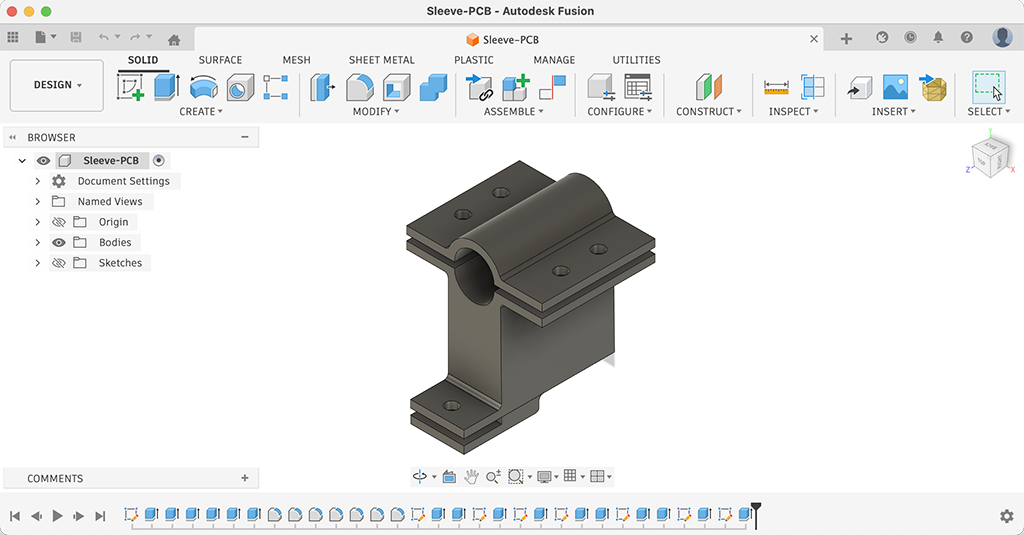Open the CONSTRUCT dropdown menu
The height and width of the screenshot is (535, 1024).
pyautogui.click(x=709, y=112)
